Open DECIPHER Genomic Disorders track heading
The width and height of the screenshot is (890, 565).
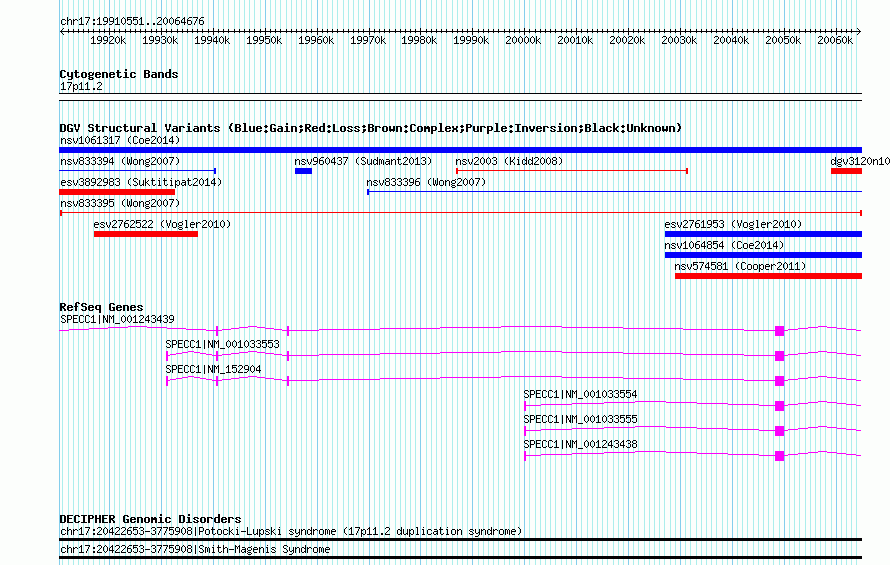(150, 519)
